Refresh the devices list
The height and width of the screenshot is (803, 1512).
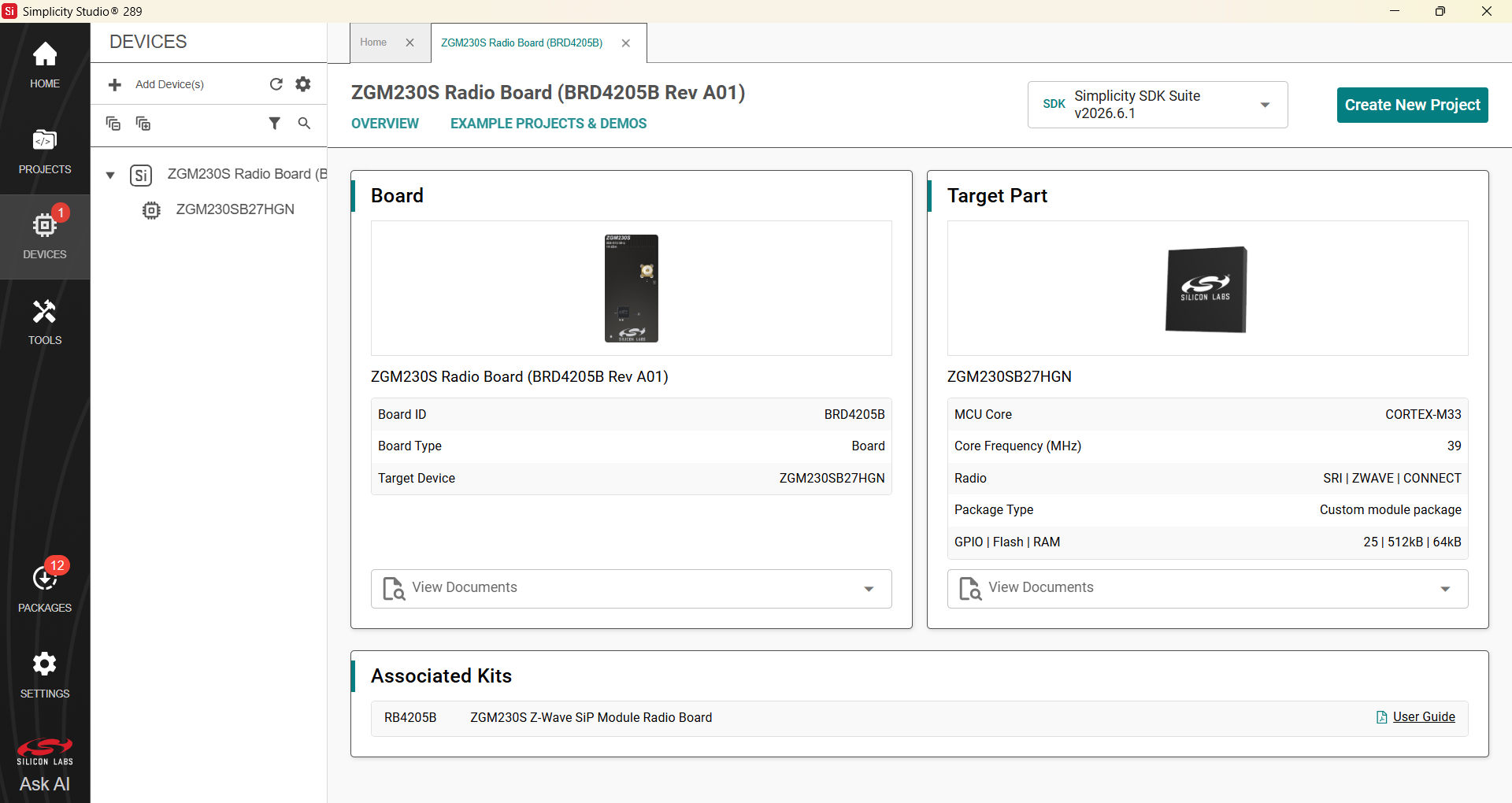pyautogui.click(x=276, y=84)
